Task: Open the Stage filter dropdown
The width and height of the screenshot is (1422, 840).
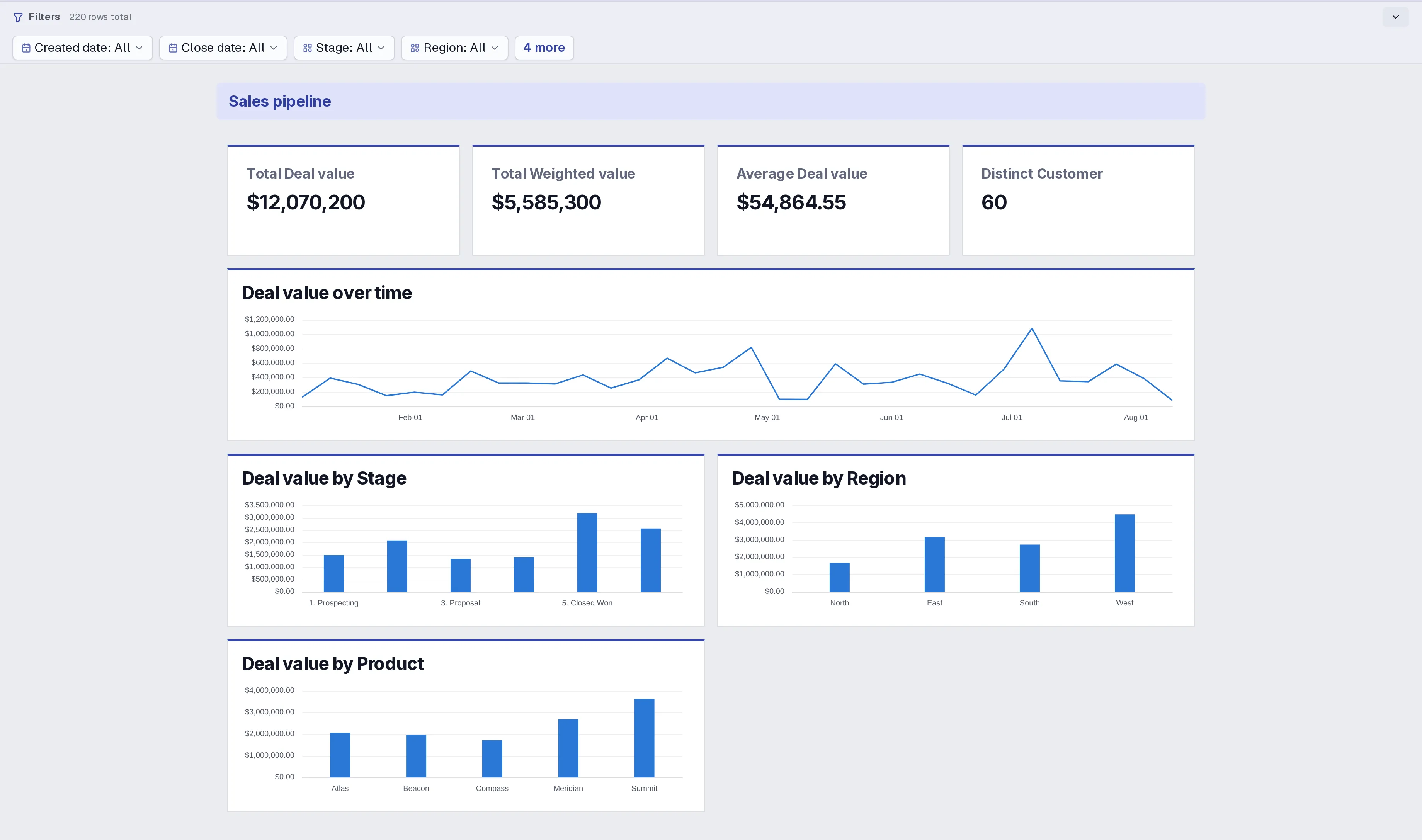Action: click(x=344, y=48)
